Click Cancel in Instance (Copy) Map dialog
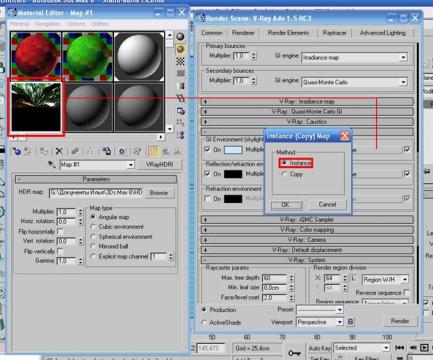 click(327, 204)
